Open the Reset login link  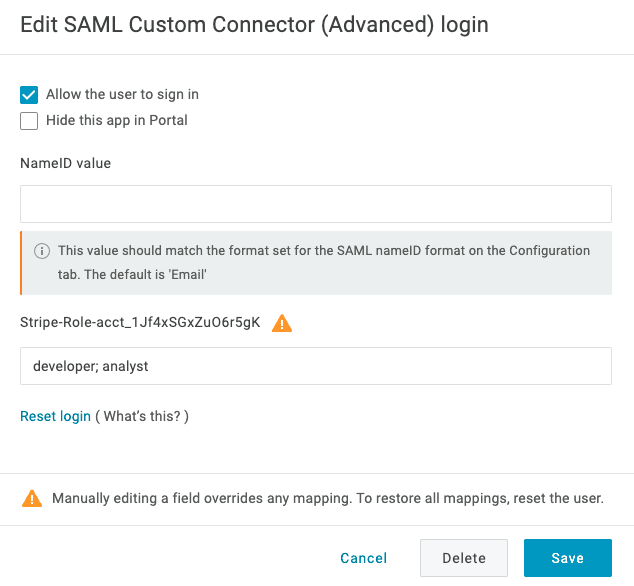(x=55, y=416)
